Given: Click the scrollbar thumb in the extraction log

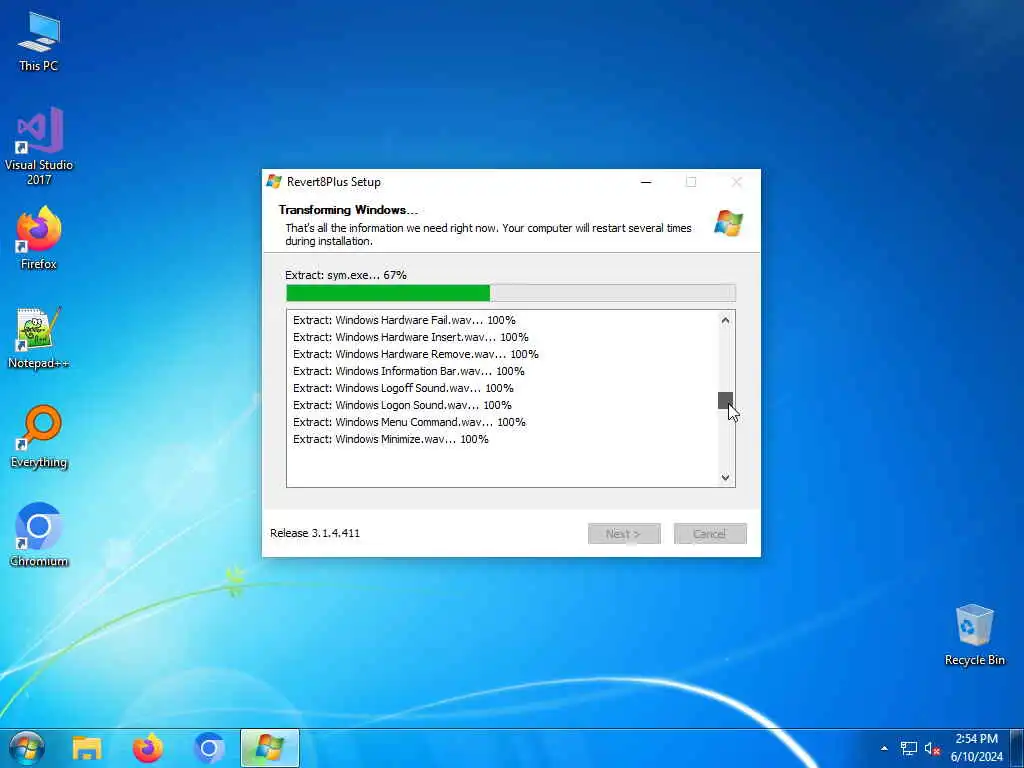Looking at the screenshot, I should click(x=726, y=400).
